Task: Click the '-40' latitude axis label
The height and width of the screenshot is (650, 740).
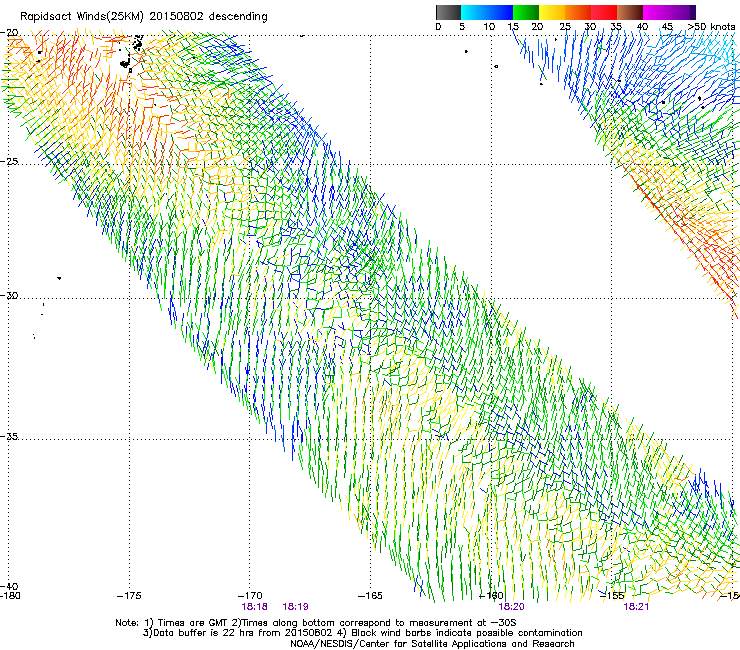Action: 10,586
